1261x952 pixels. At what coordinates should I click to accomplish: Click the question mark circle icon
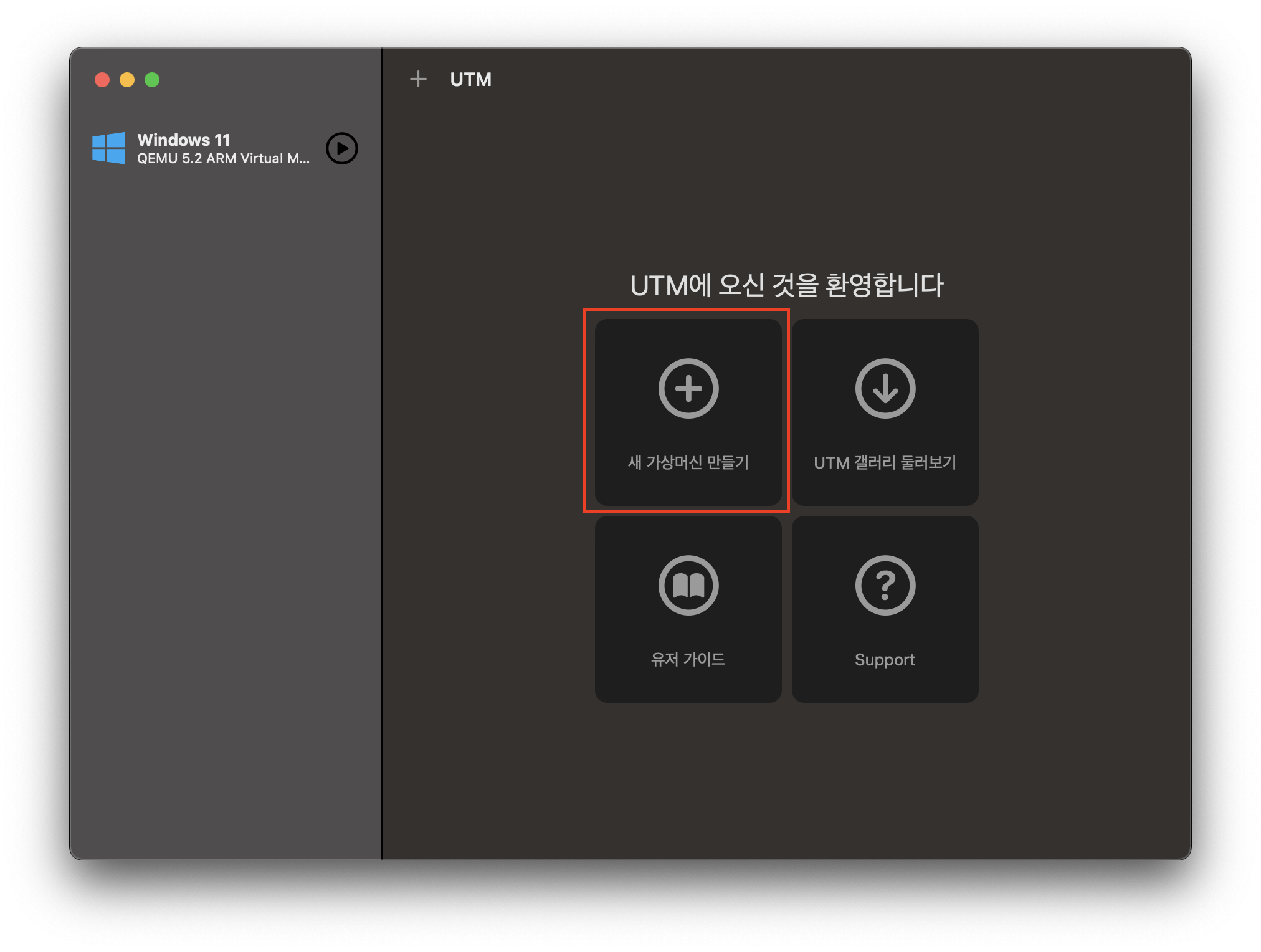coord(885,586)
